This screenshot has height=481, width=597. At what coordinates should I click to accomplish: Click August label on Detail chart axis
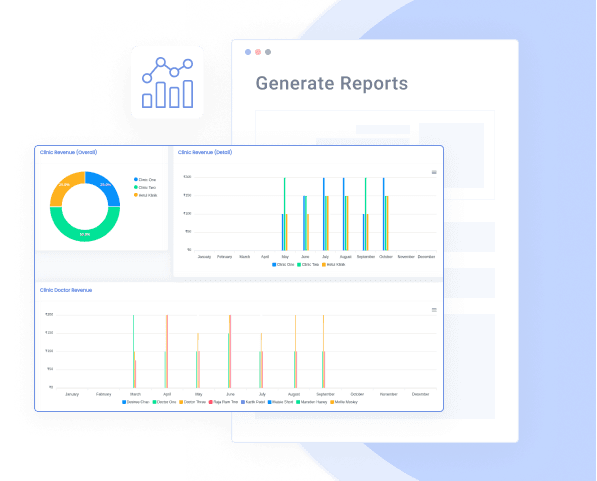click(345, 257)
